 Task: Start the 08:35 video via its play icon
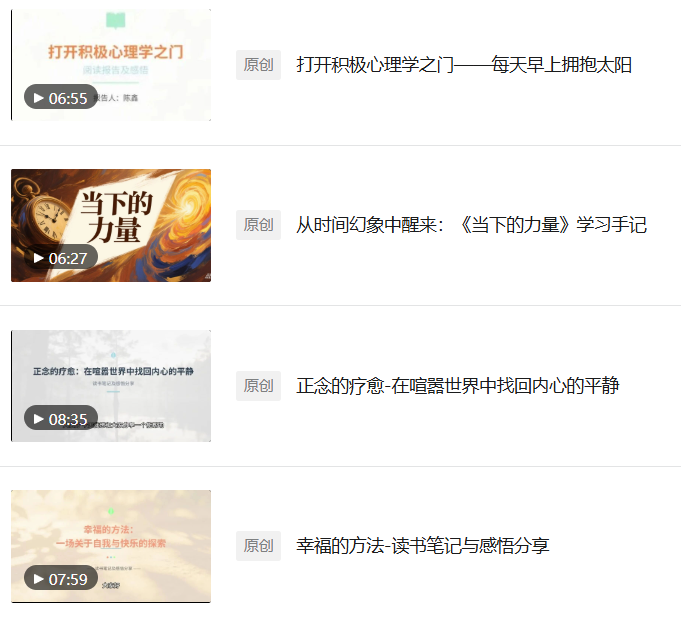pos(39,419)
